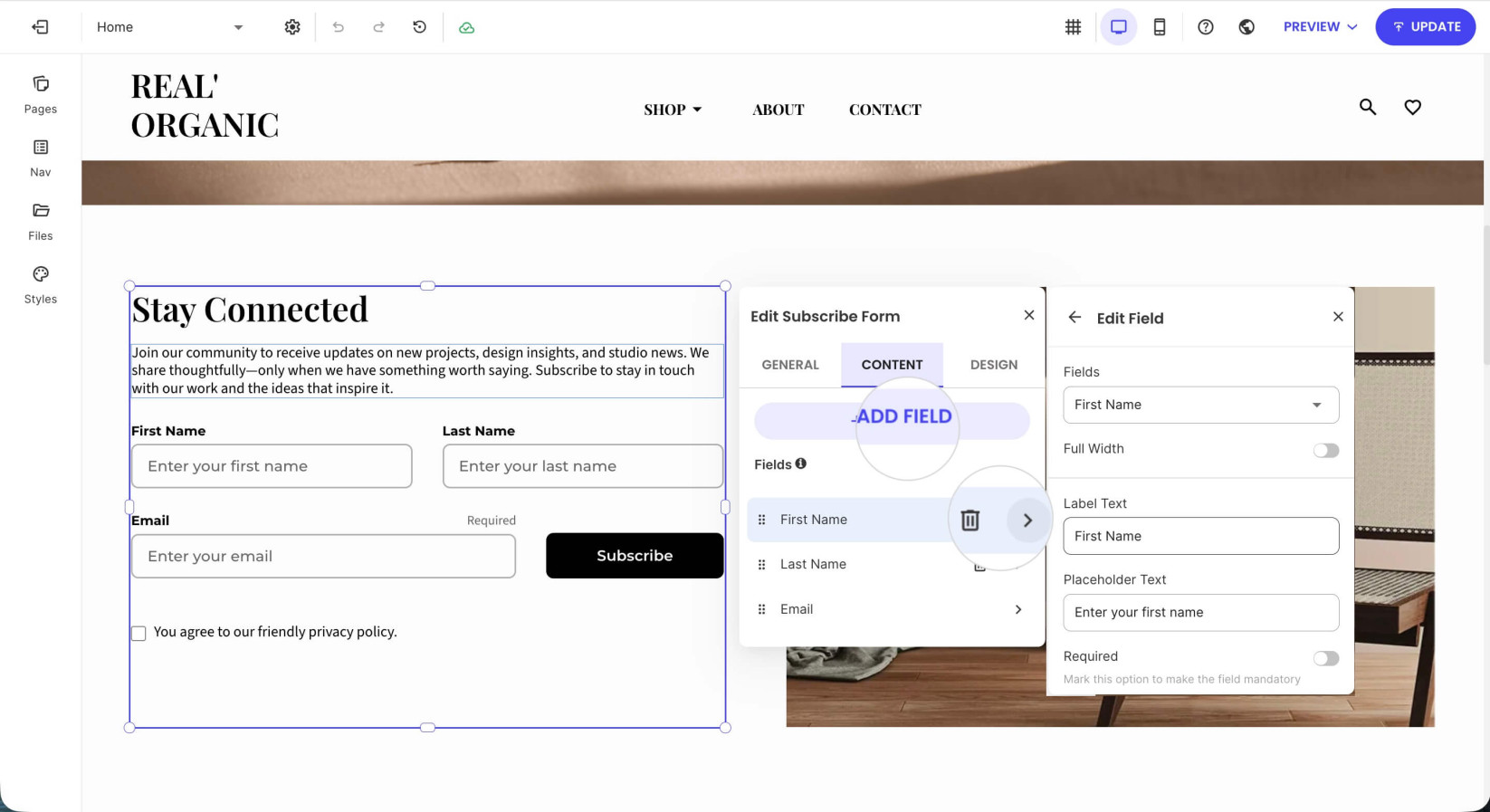
Task: Click the site search magnifier icon
Action: pyautogui.click(x=1368, y=107)
